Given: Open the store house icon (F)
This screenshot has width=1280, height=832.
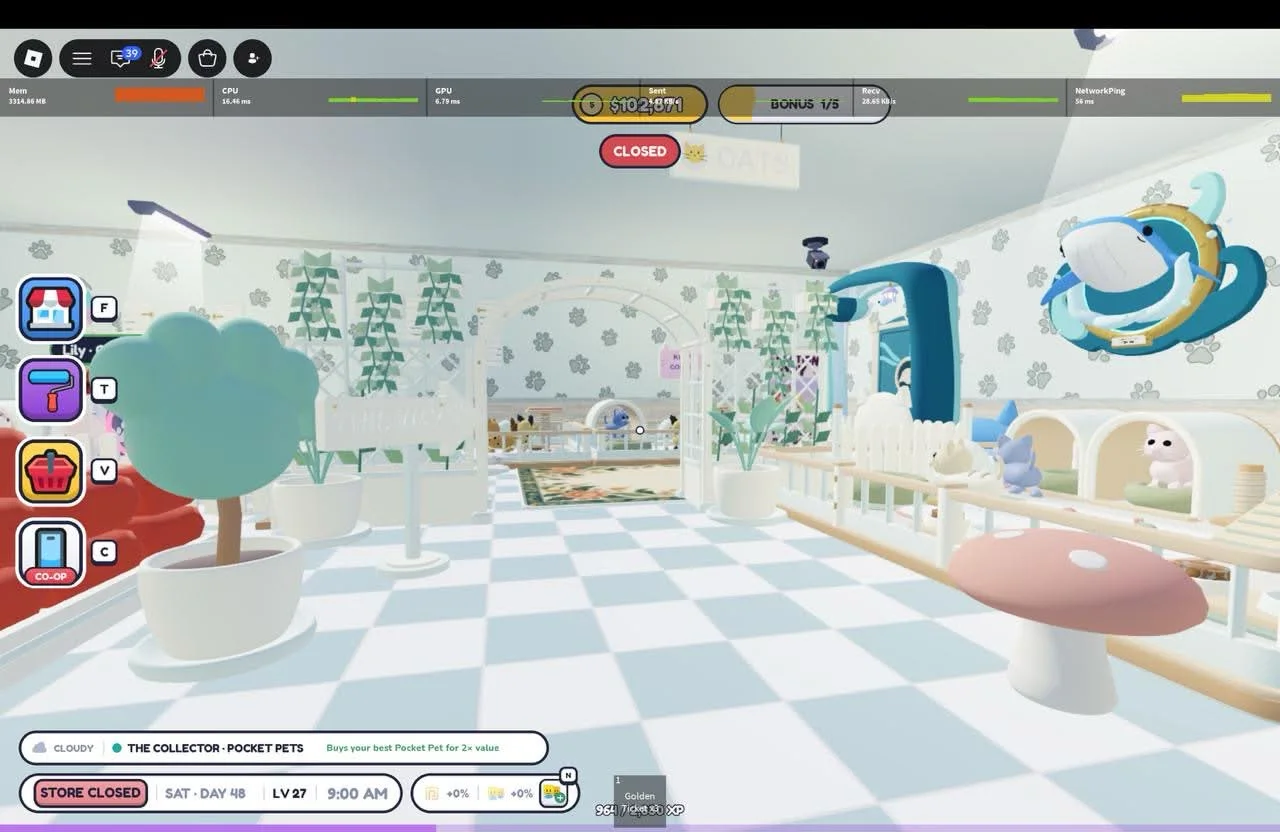Looking at the screenshot, I should (51, 309).
